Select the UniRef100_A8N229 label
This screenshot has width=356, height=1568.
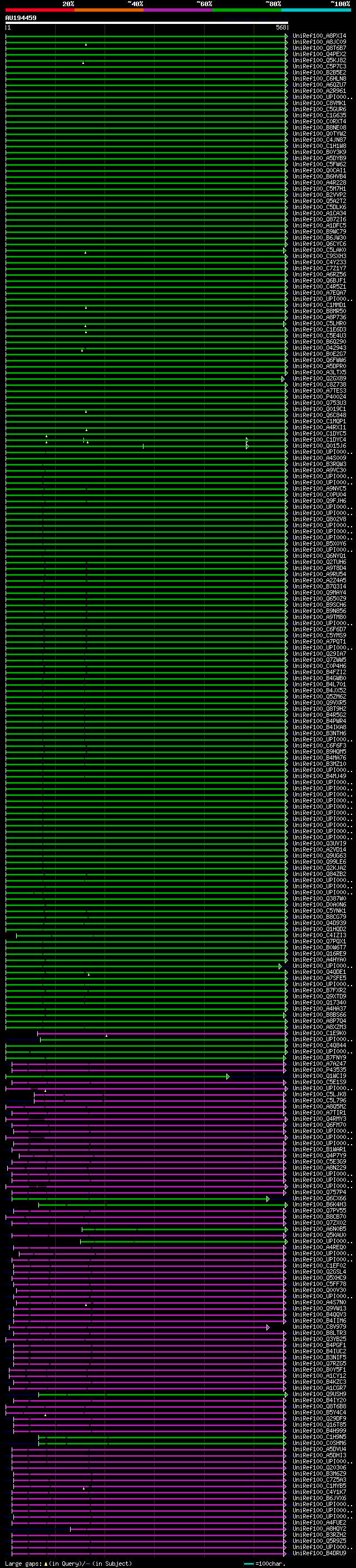pyautogui.click(x=319, y=1168)
